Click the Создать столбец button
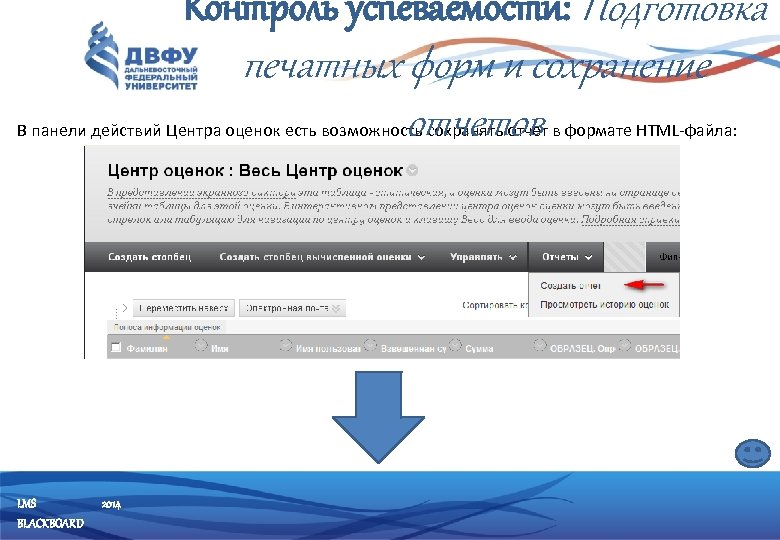The height and width of the screenshot is (540, 780). 149,257
